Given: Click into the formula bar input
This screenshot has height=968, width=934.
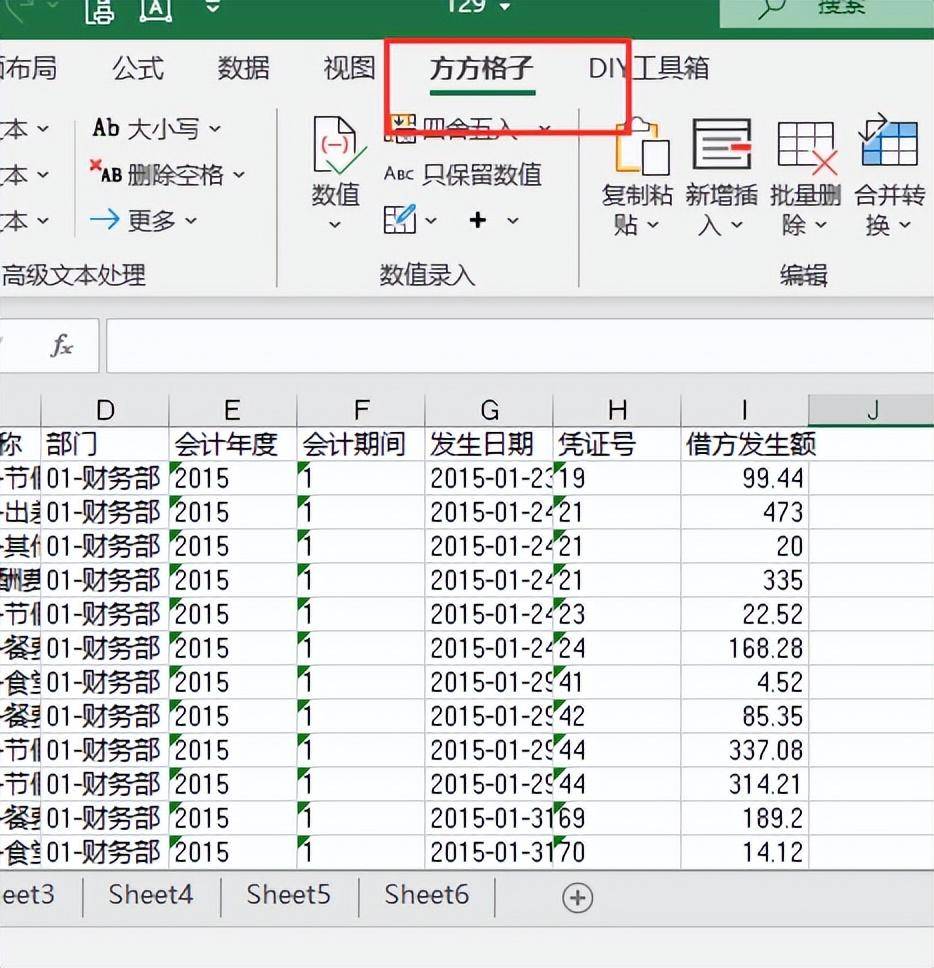Looking at the screenshot, I should pyautogui.click(x=520, y=346).
